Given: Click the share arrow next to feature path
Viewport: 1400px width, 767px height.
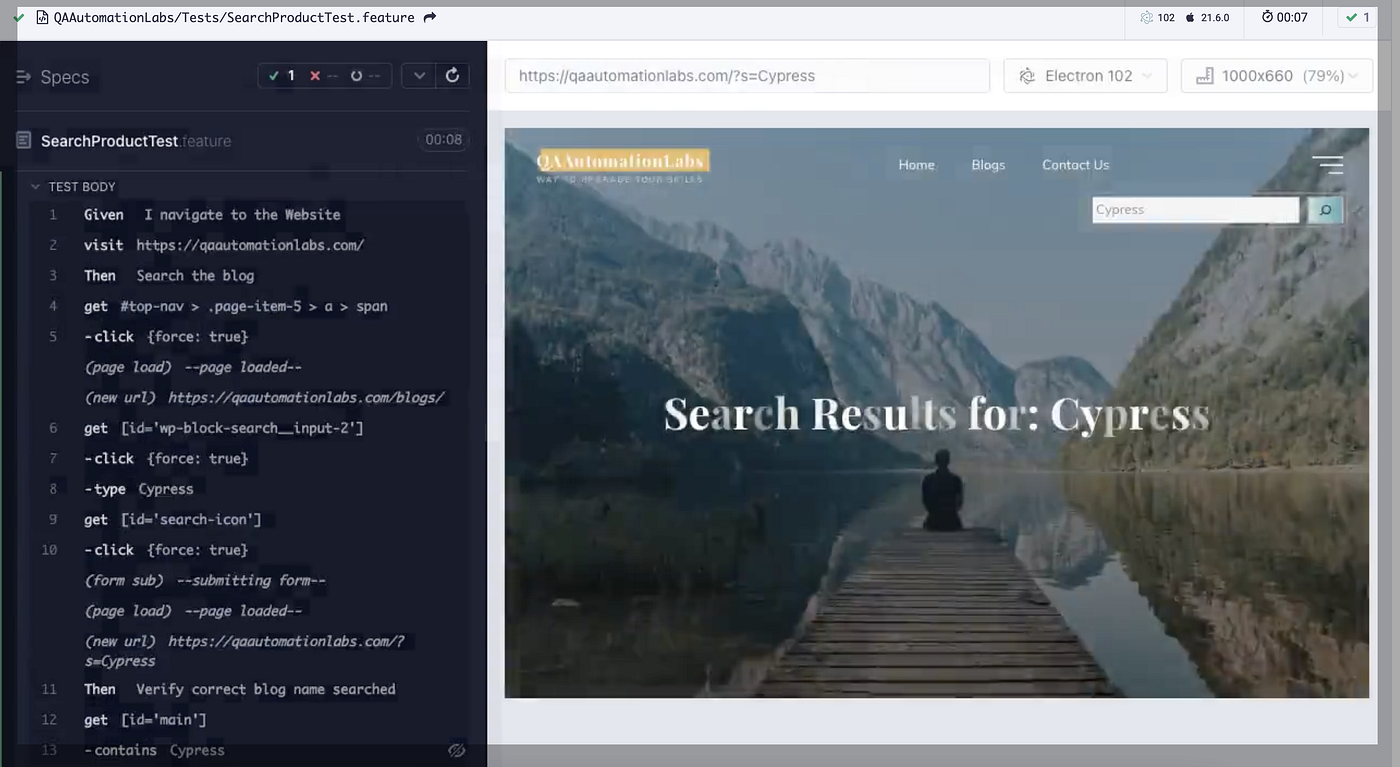Looking at the screenshot, I should click(x=430, y=17).
